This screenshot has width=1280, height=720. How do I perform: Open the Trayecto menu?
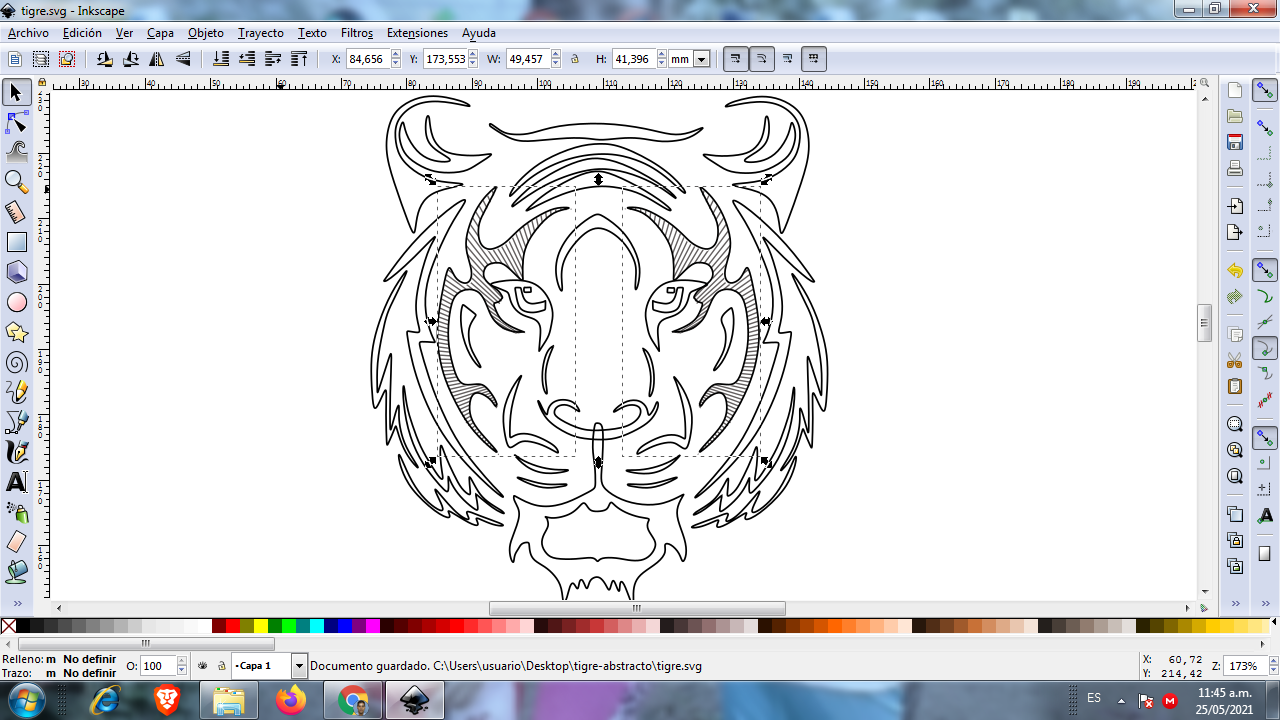point(261,33)
